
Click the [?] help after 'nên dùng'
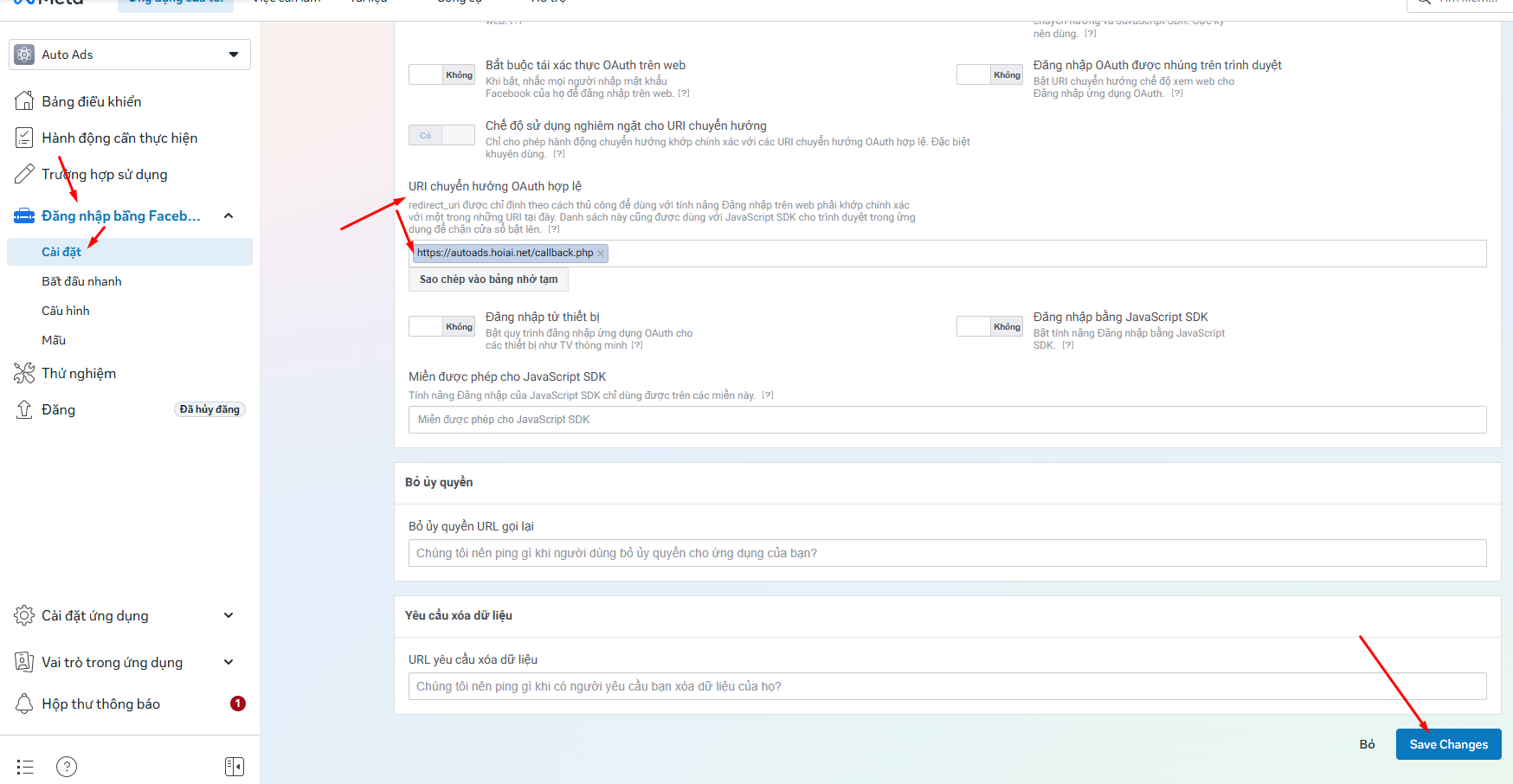1091,34
